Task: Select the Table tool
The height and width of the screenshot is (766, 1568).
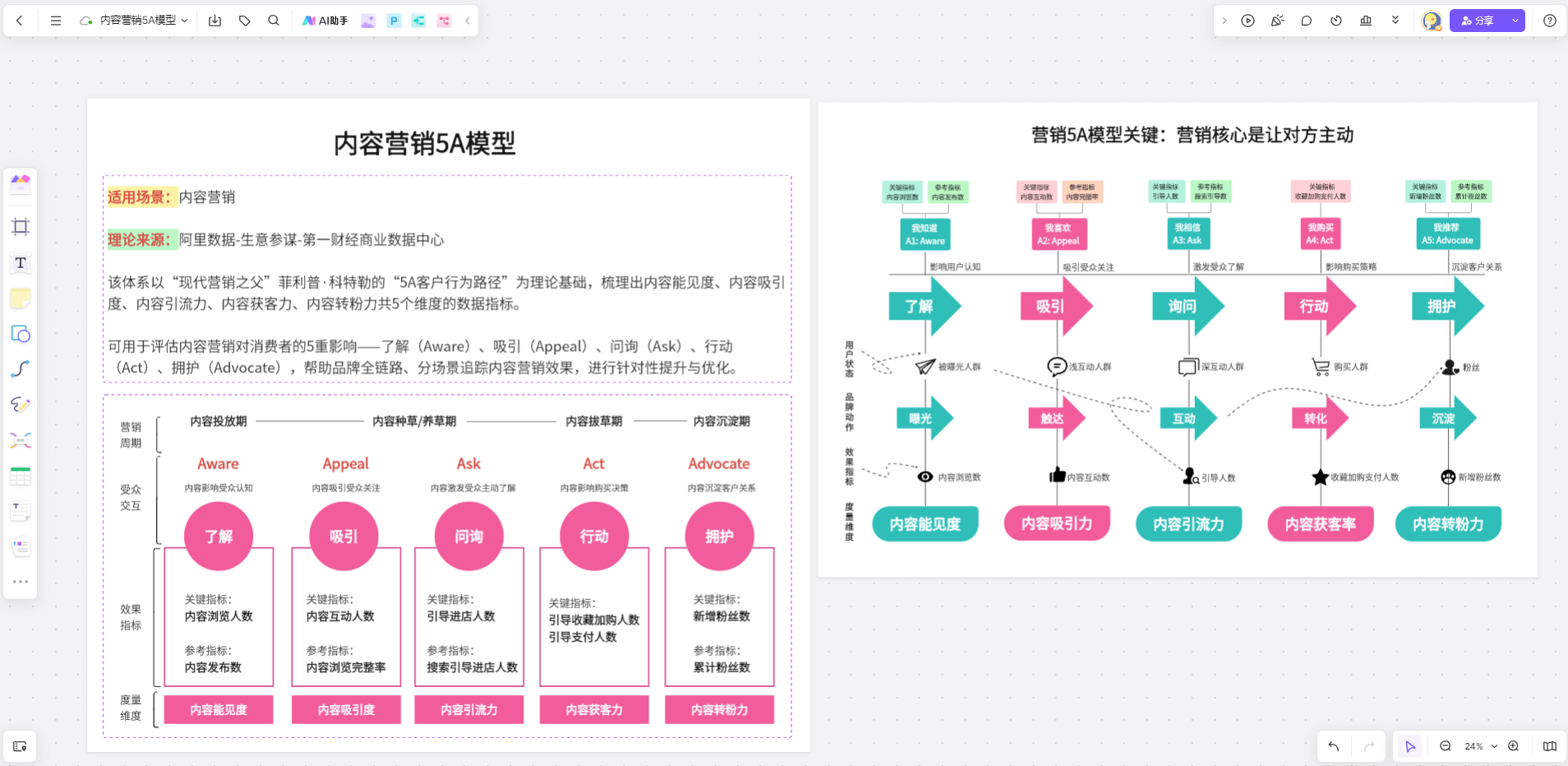Action: (21, 476)
